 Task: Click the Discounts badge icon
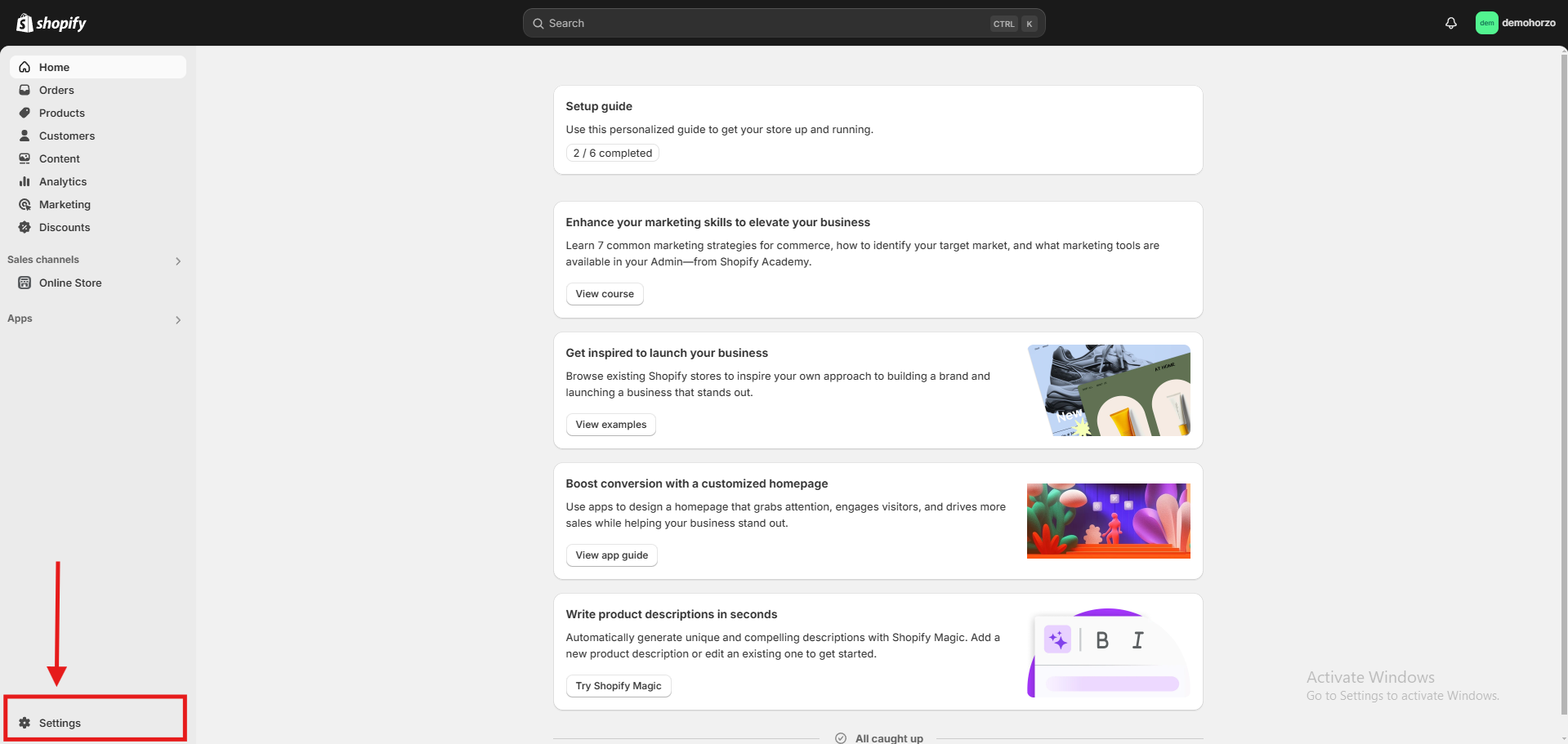[25, 227]
